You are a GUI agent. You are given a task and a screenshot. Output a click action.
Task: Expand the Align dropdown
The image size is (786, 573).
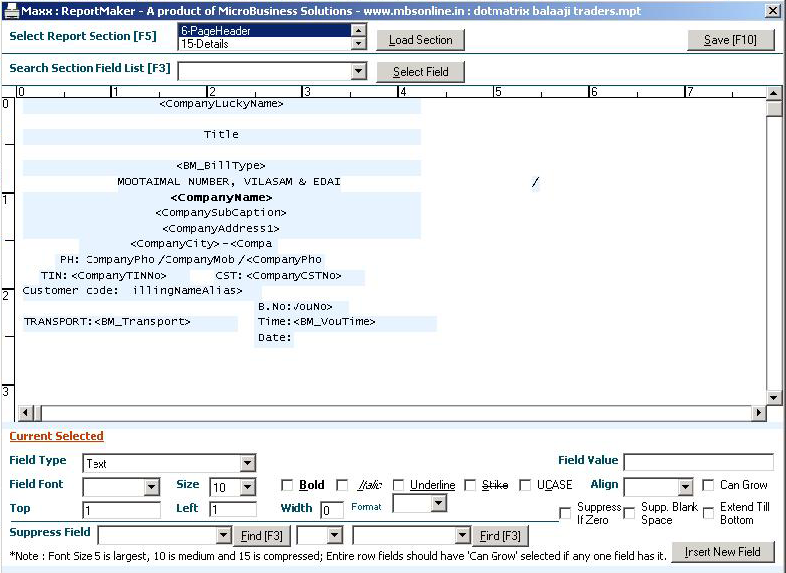coord(685,488)
